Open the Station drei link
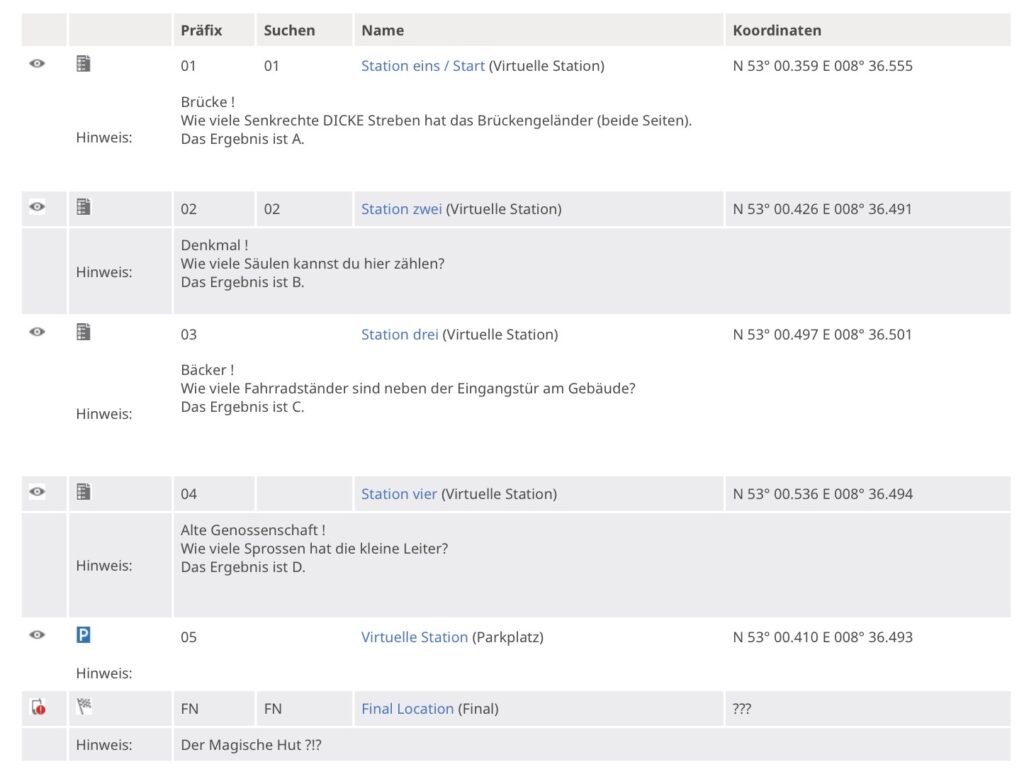 coord(399,334)
